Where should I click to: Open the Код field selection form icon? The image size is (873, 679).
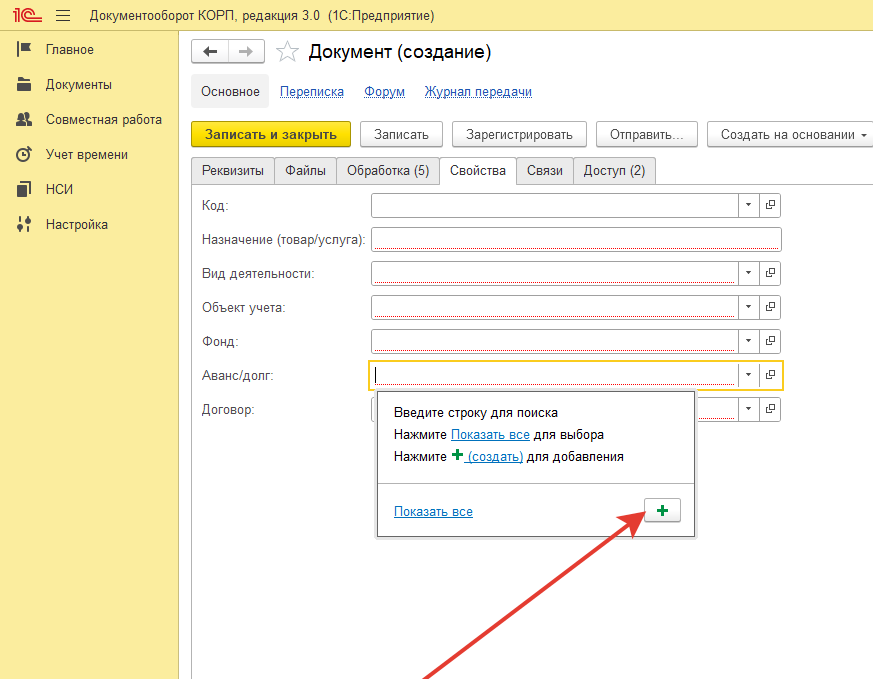[x=770, y=205]
